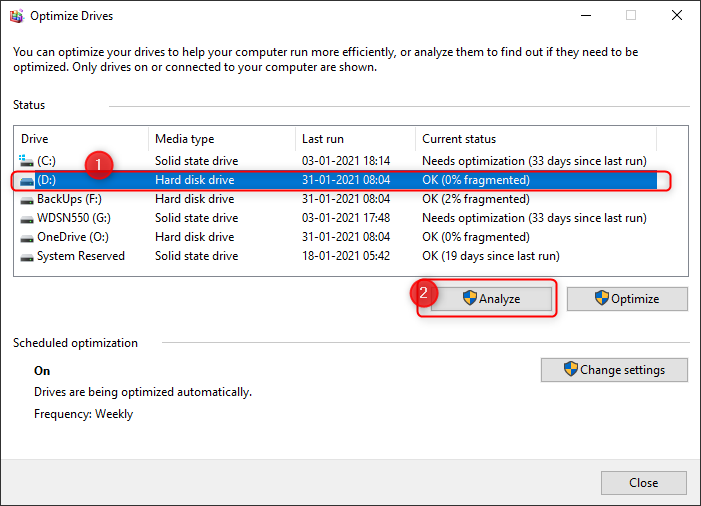Sort by the Drive column header
701x506 pixels.
[x=81, y=139]
